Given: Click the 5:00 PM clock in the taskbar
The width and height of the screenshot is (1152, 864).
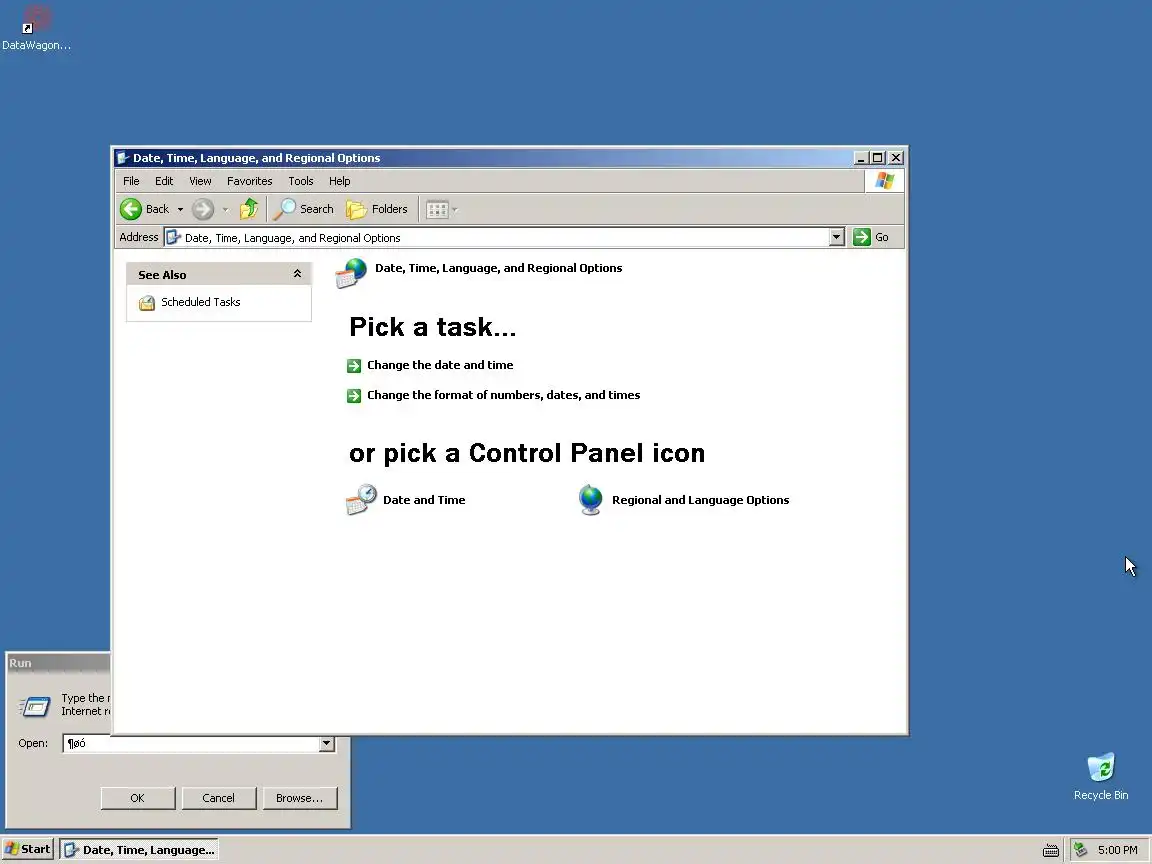Looking at the screenshot, I should 1117,850.
